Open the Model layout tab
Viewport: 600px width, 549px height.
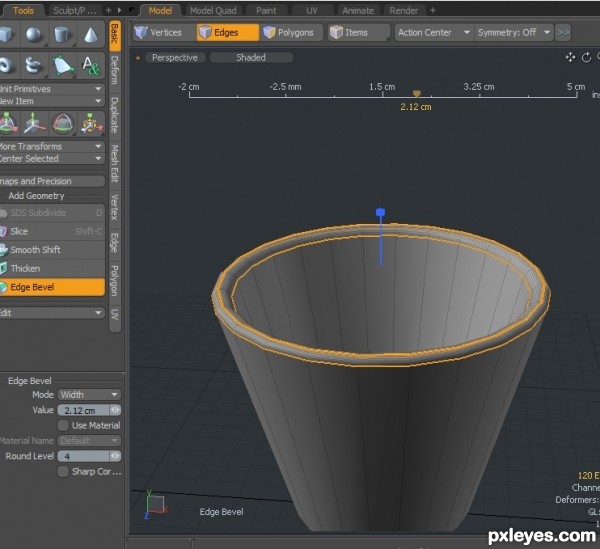(x=160, y=11)
